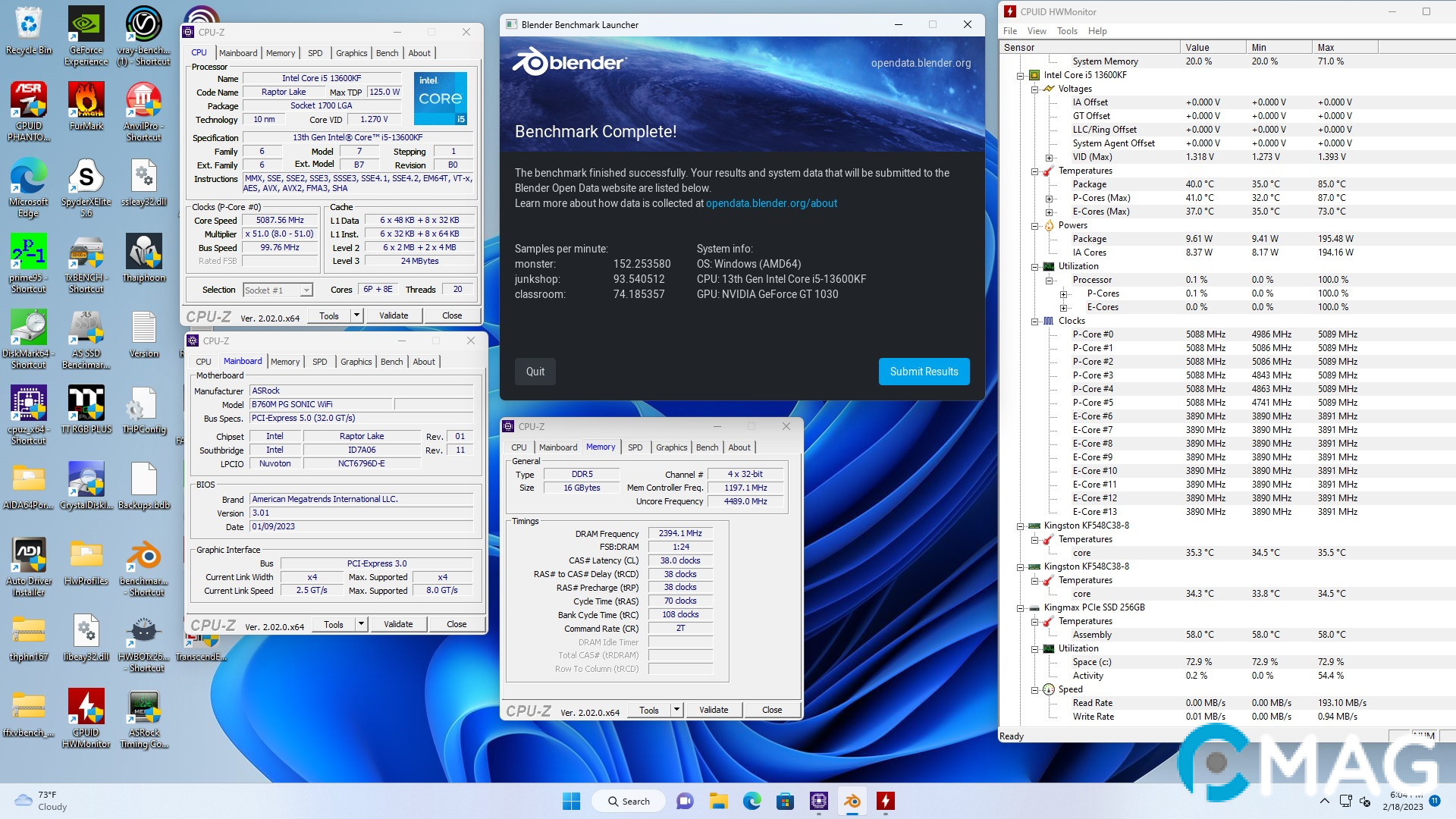Collapse the Voltages node in HWMonitor
Image resolution: width=1456 pixels, height=819 pixels.
click(x=1034, y=89)
